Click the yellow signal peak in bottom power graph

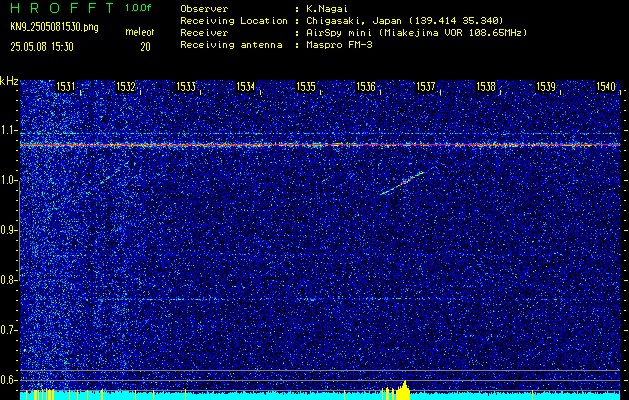click(403, 390)
